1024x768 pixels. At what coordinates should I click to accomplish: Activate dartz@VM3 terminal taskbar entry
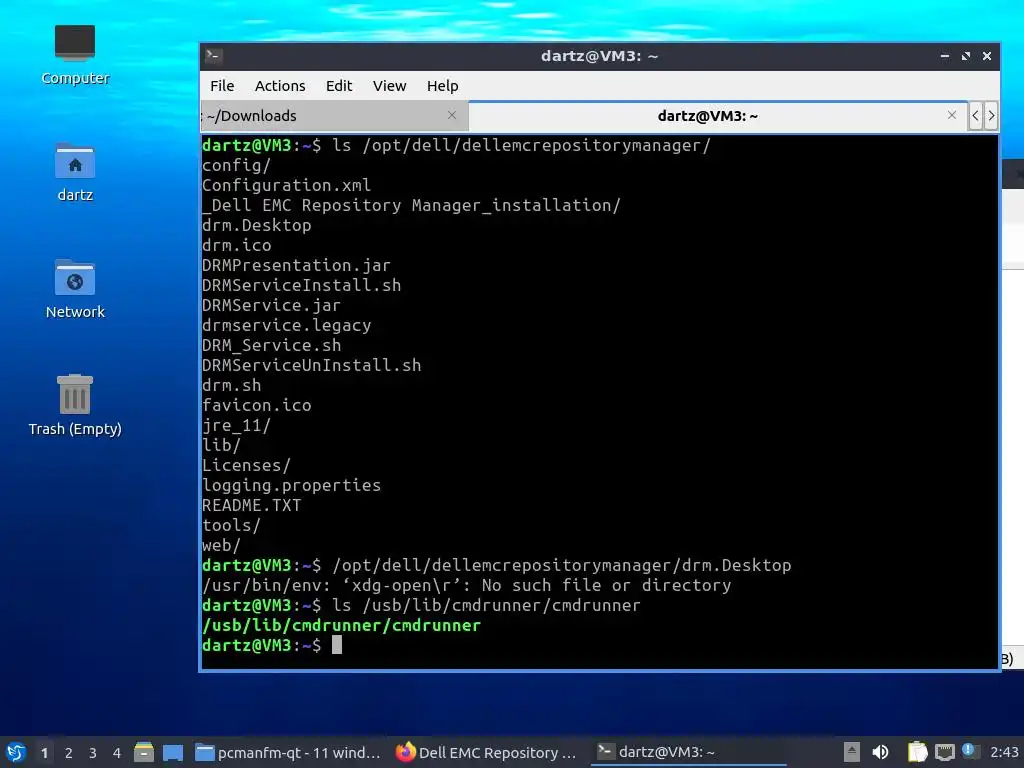688,752
